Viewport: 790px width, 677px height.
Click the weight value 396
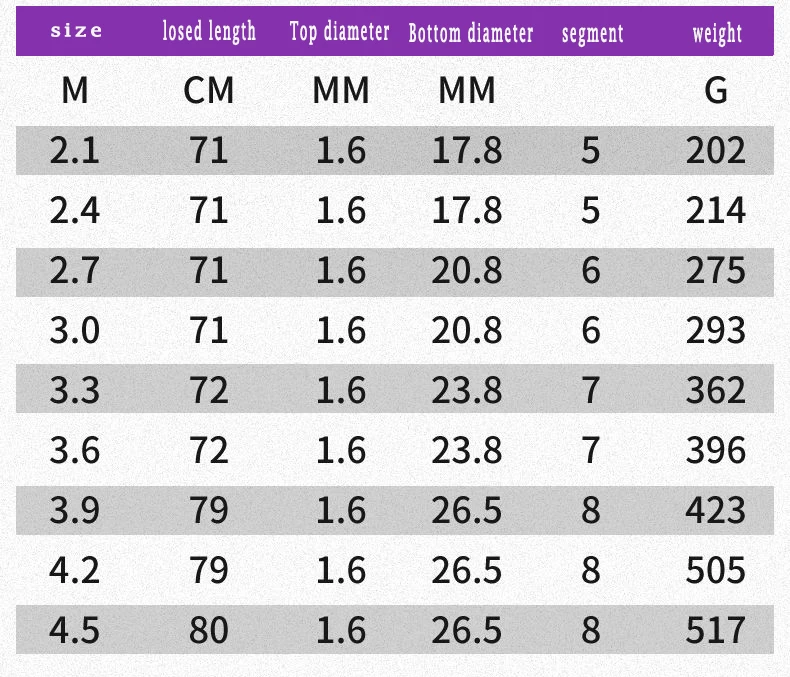(715, 450)
